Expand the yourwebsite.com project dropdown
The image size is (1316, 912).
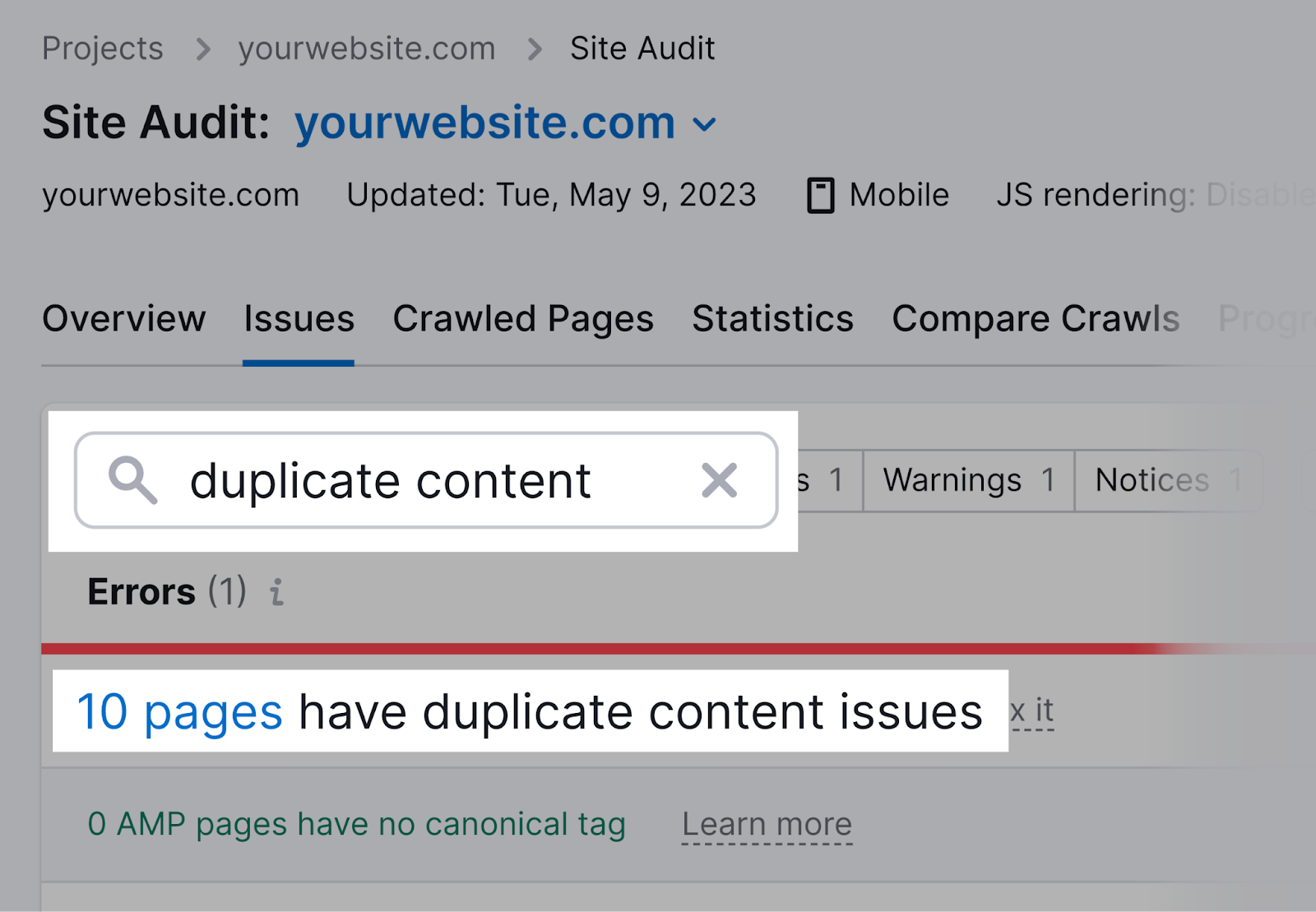click(x=706, y=125)
